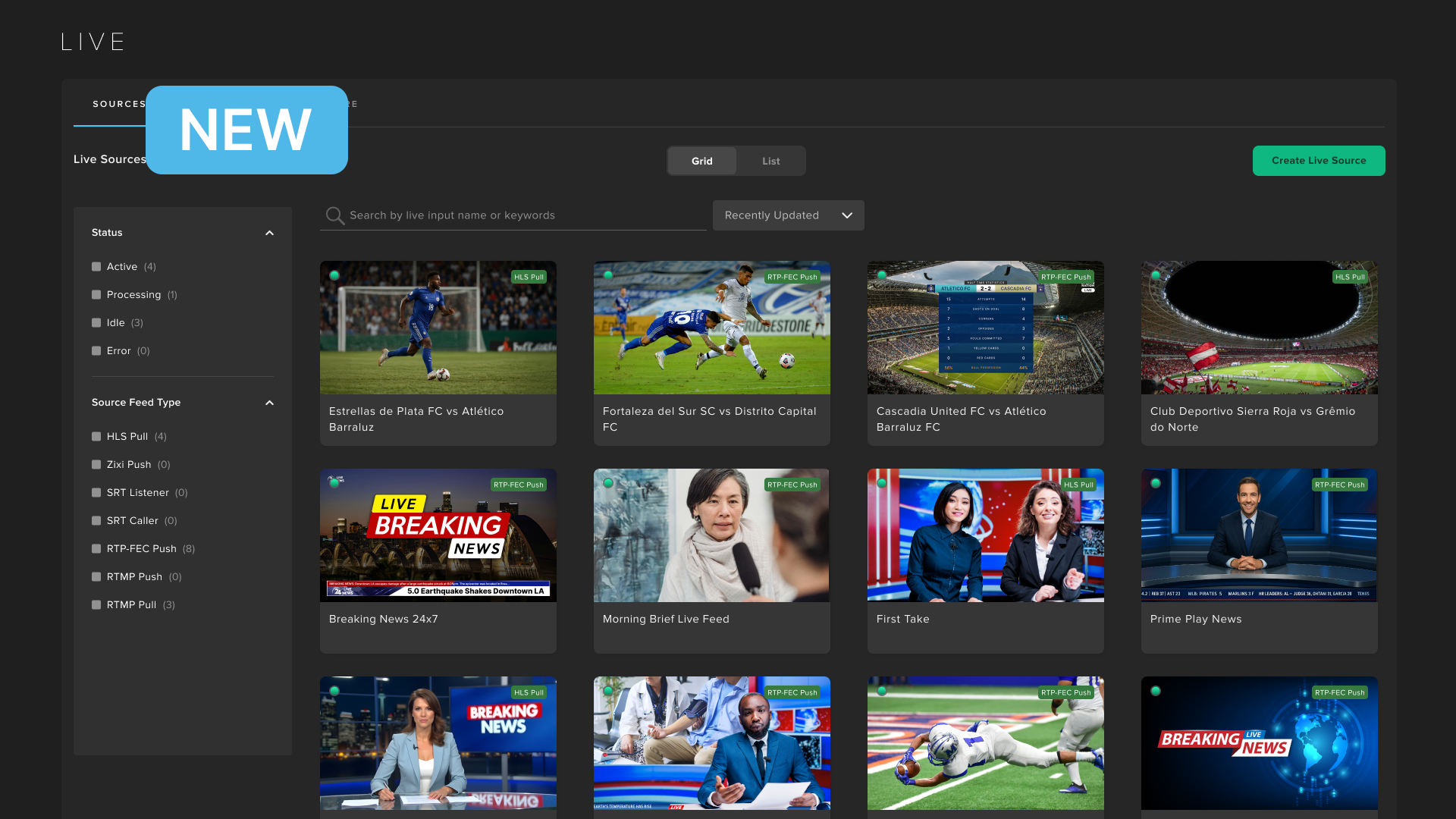This screenshot has height=819, width=1456.
Task: Check the SRT Caller filter
Action: [x=96, y=521]
